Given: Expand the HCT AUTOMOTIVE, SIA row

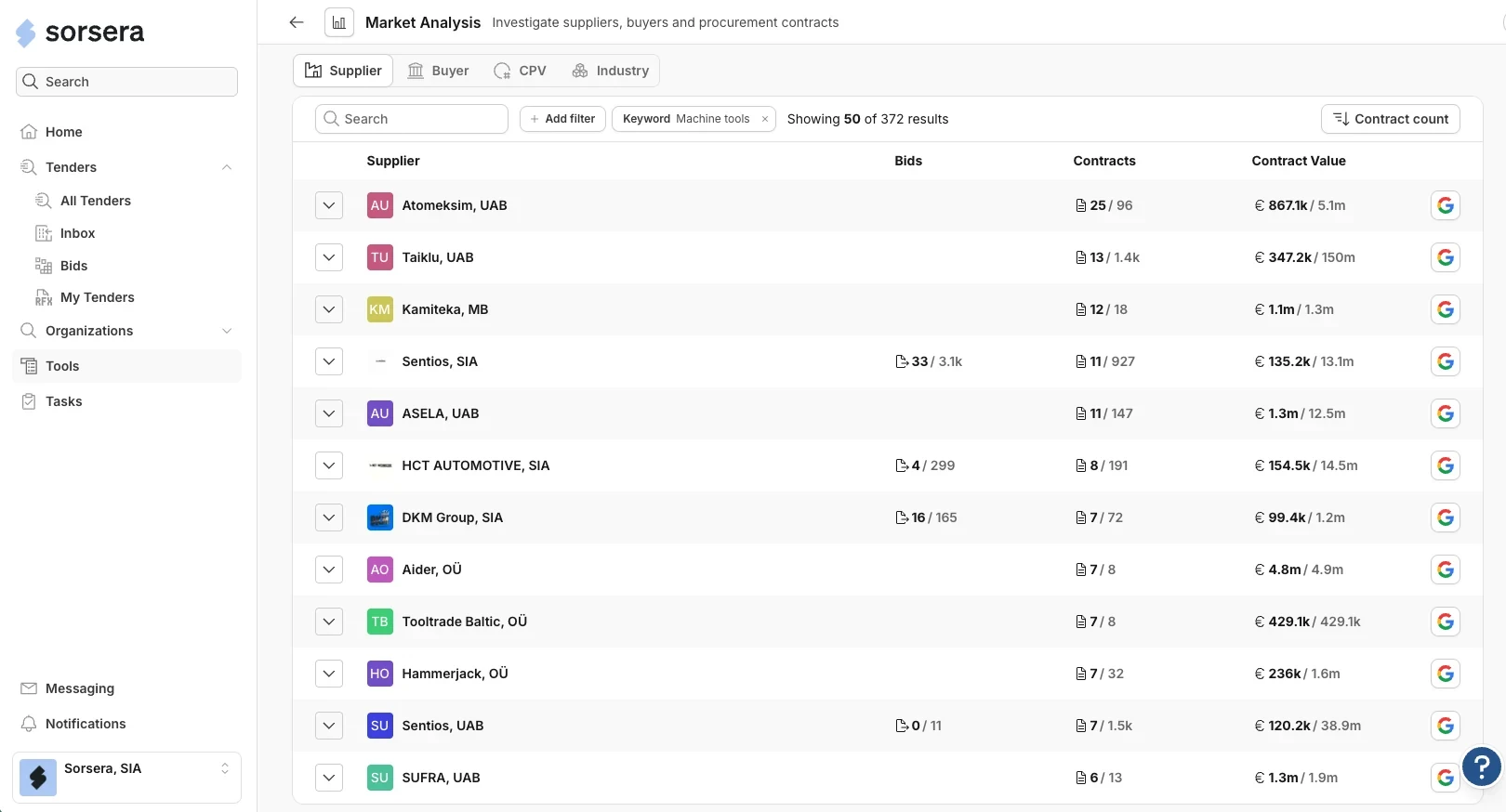Looking at the screenshot, I should click(x=329, y=465).
